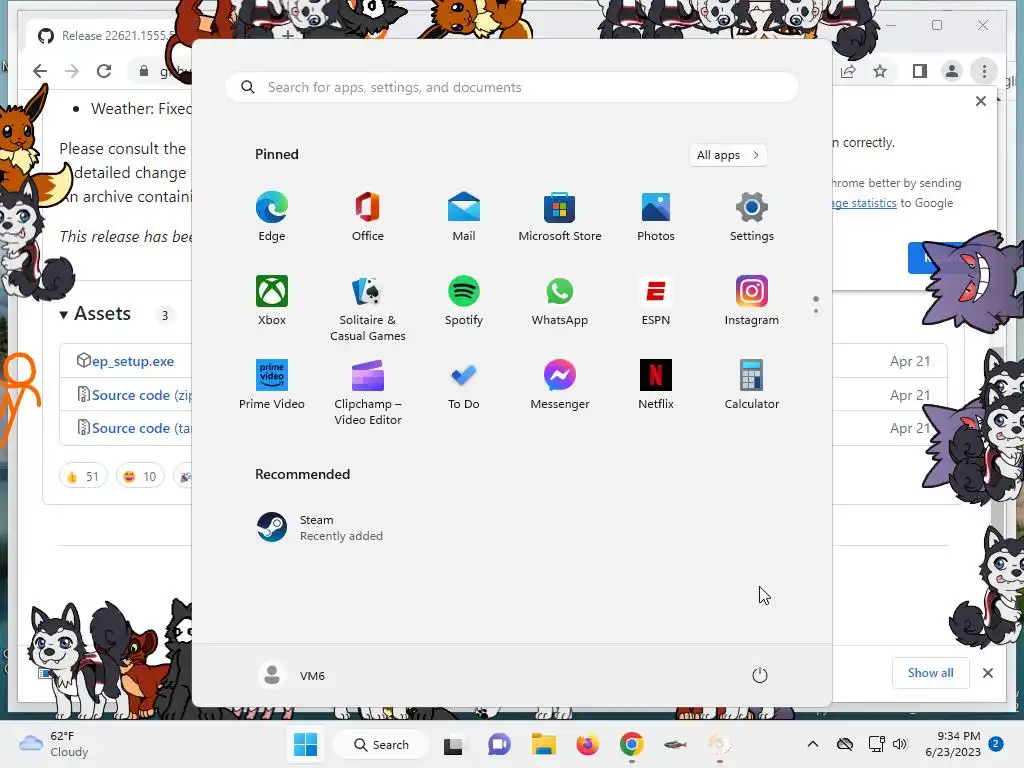Download ep_setup.exe asset

133,361
